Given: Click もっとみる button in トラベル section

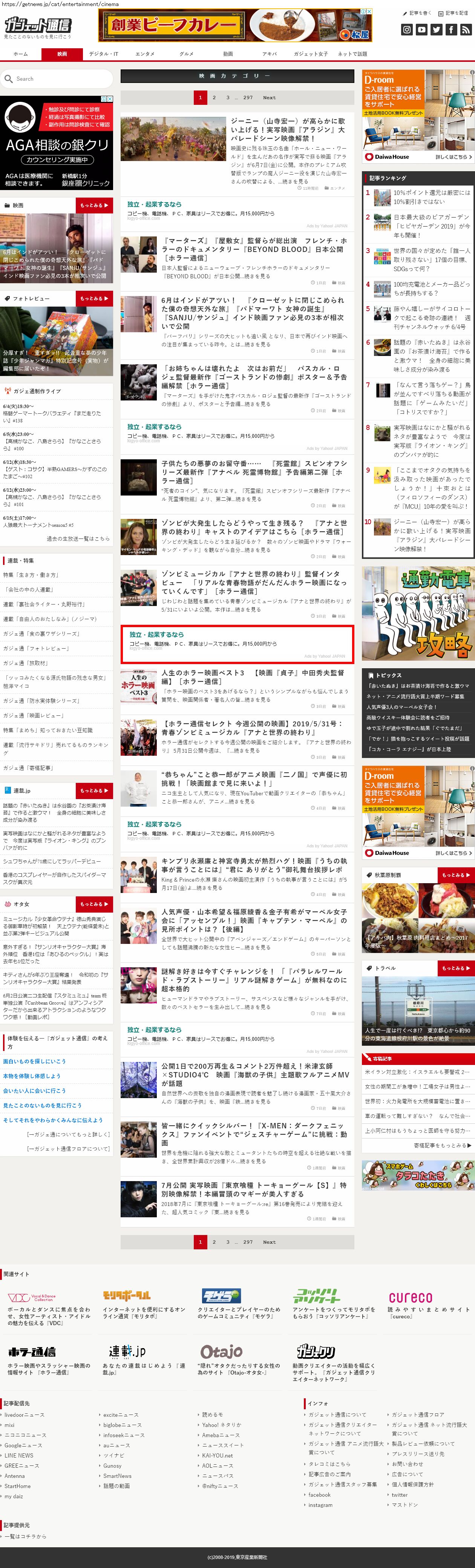Looking at the screenshot, I should (456, 968).
